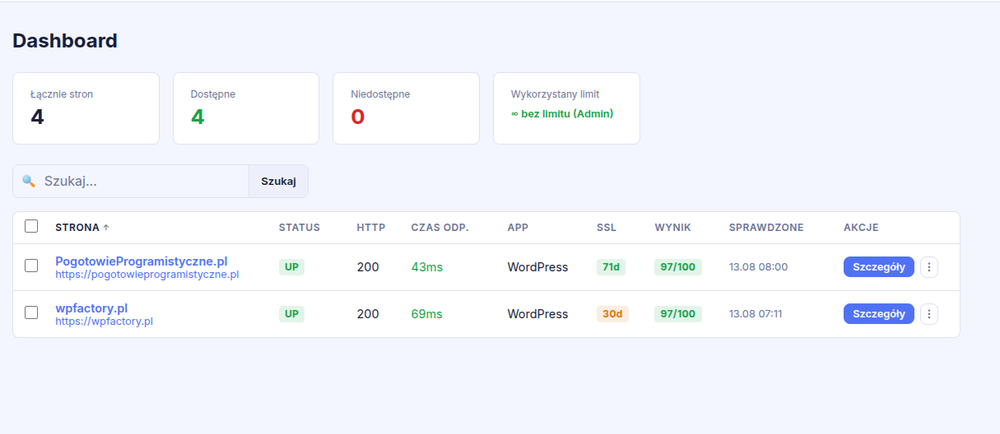Click the Dostępne summary card
The image size is (1000, 434).
point(246,108)
